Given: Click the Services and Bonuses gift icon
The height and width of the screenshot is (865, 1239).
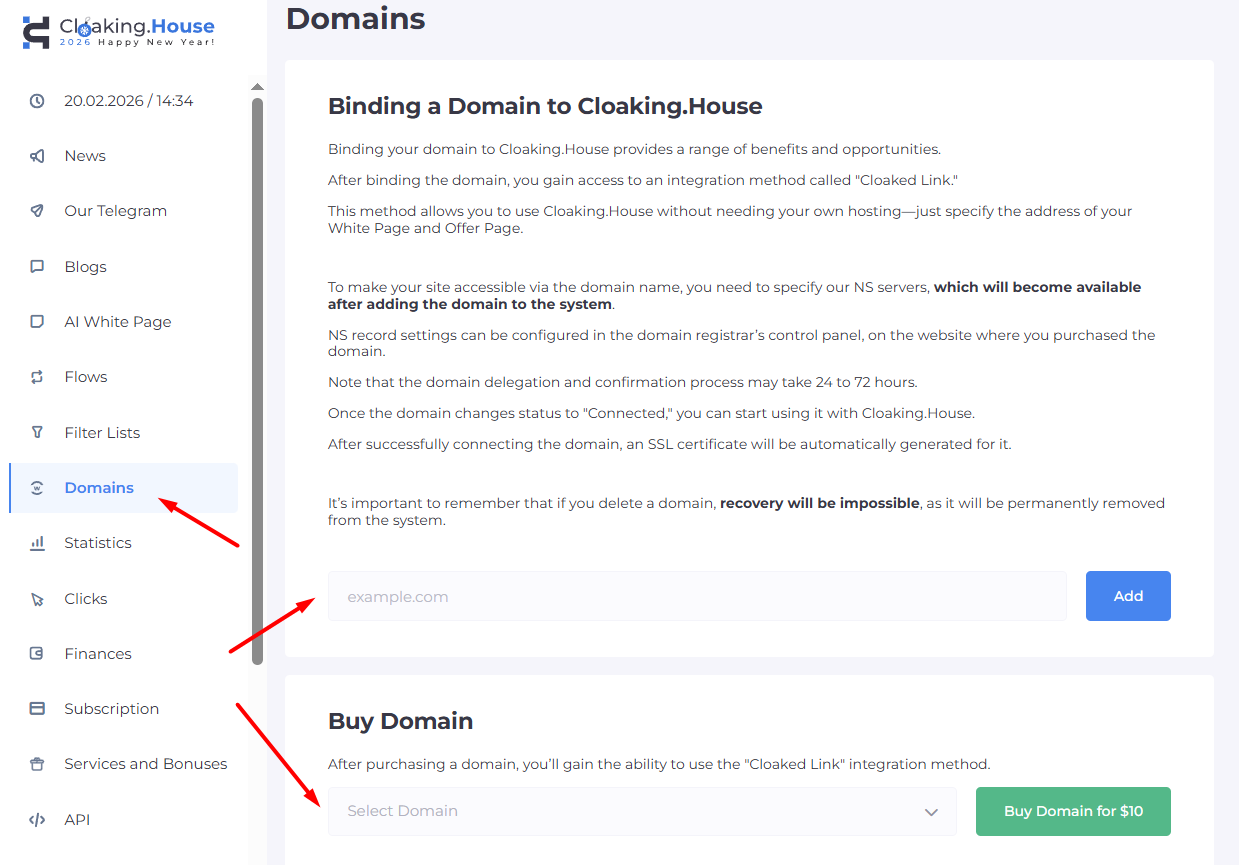Looking at the screenshot, I should coord(37,764).
